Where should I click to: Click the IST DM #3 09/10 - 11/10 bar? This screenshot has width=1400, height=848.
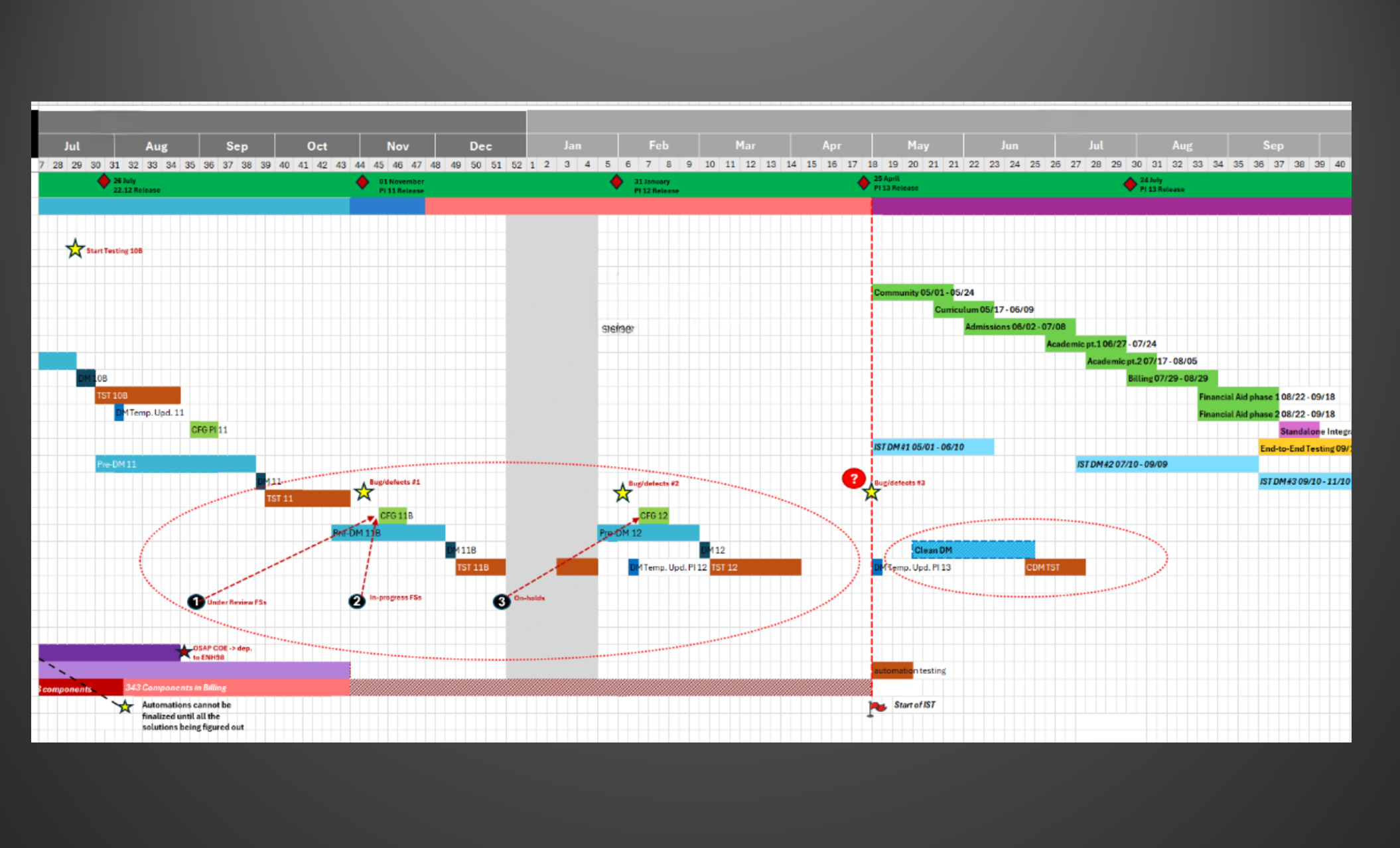(1305, 481)
